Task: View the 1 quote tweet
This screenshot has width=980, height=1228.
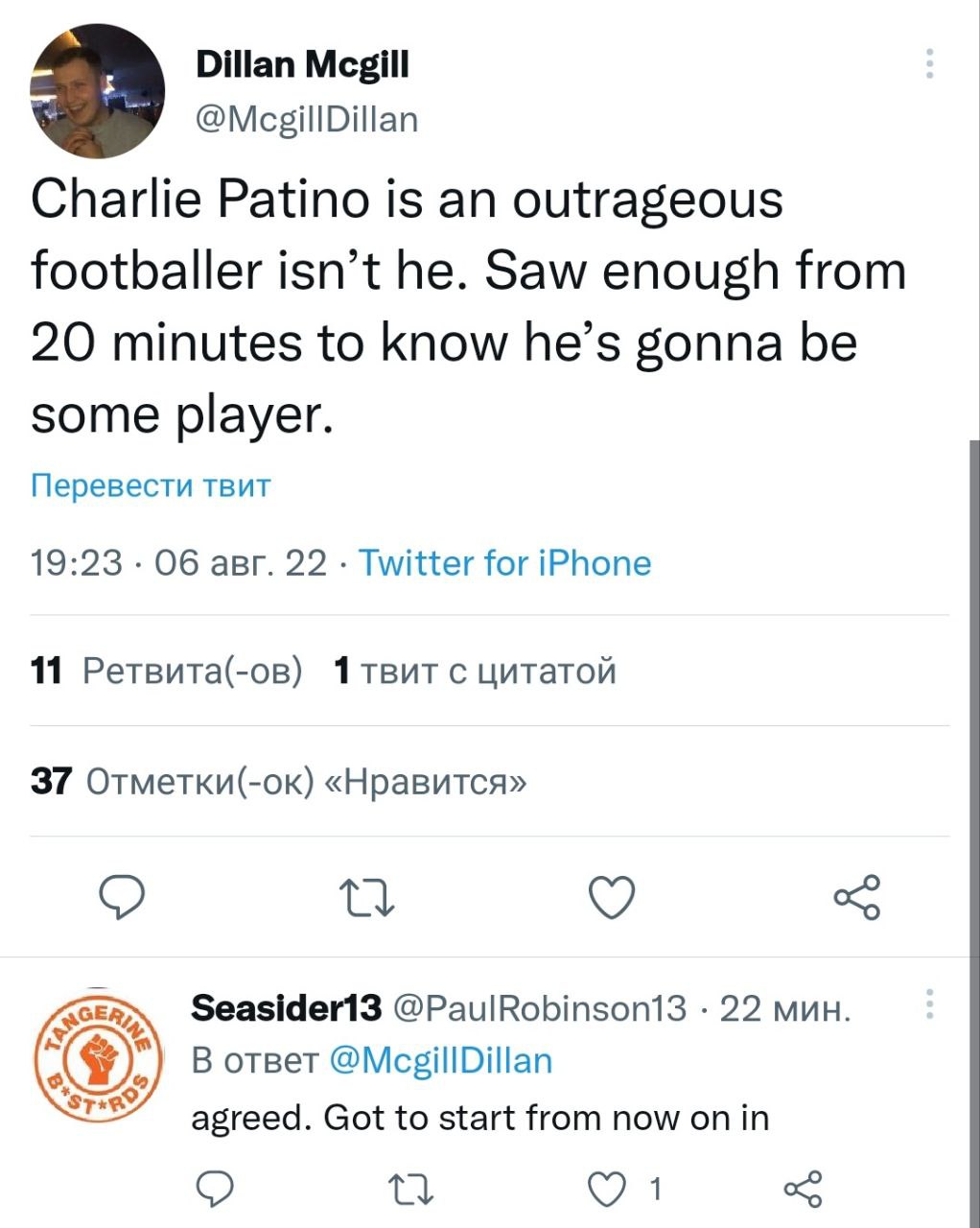Action: point(474,671)
